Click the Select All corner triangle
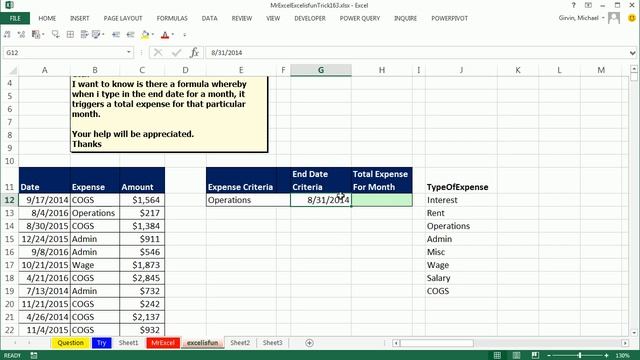Screen dimensions: 640x360 pos(13,70)
